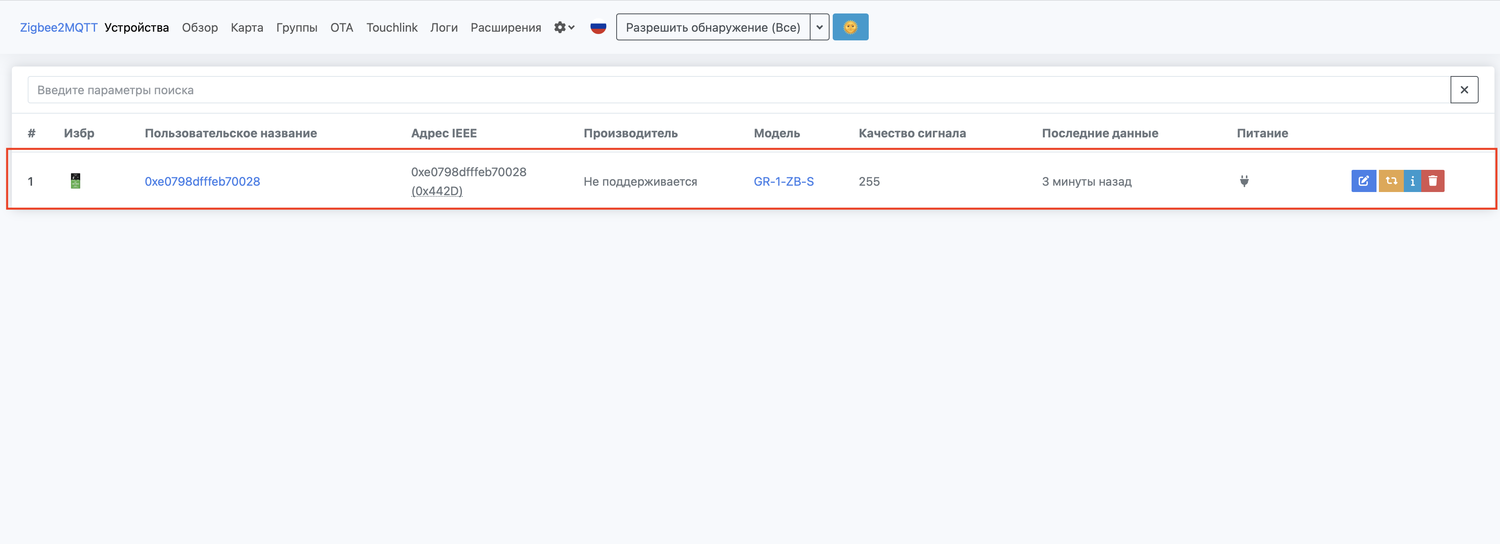This screenshot has width=1500, height=544.
Task: Delete device with the red trash icon
Action: 1433,181
